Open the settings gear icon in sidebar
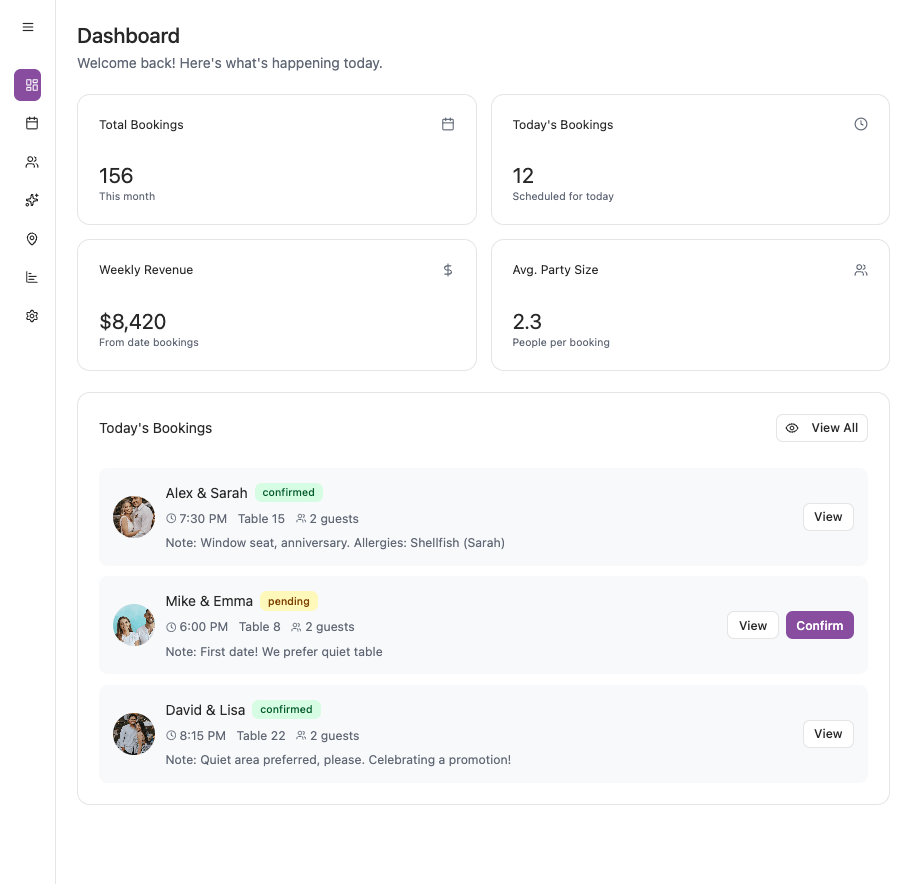The height and width of the screenshot is (884, 909). click(32, 316)
